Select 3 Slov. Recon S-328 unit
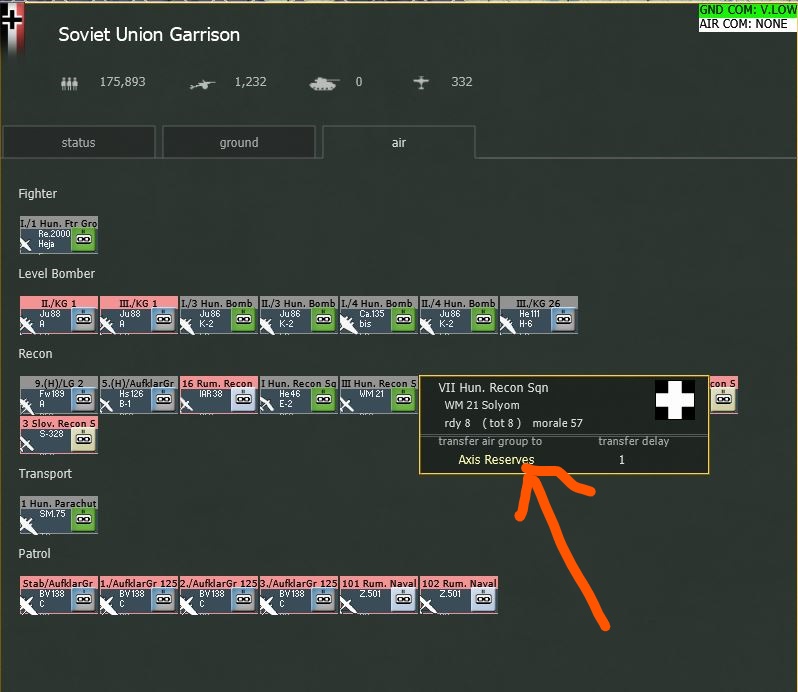 click(x=59, y=435)
